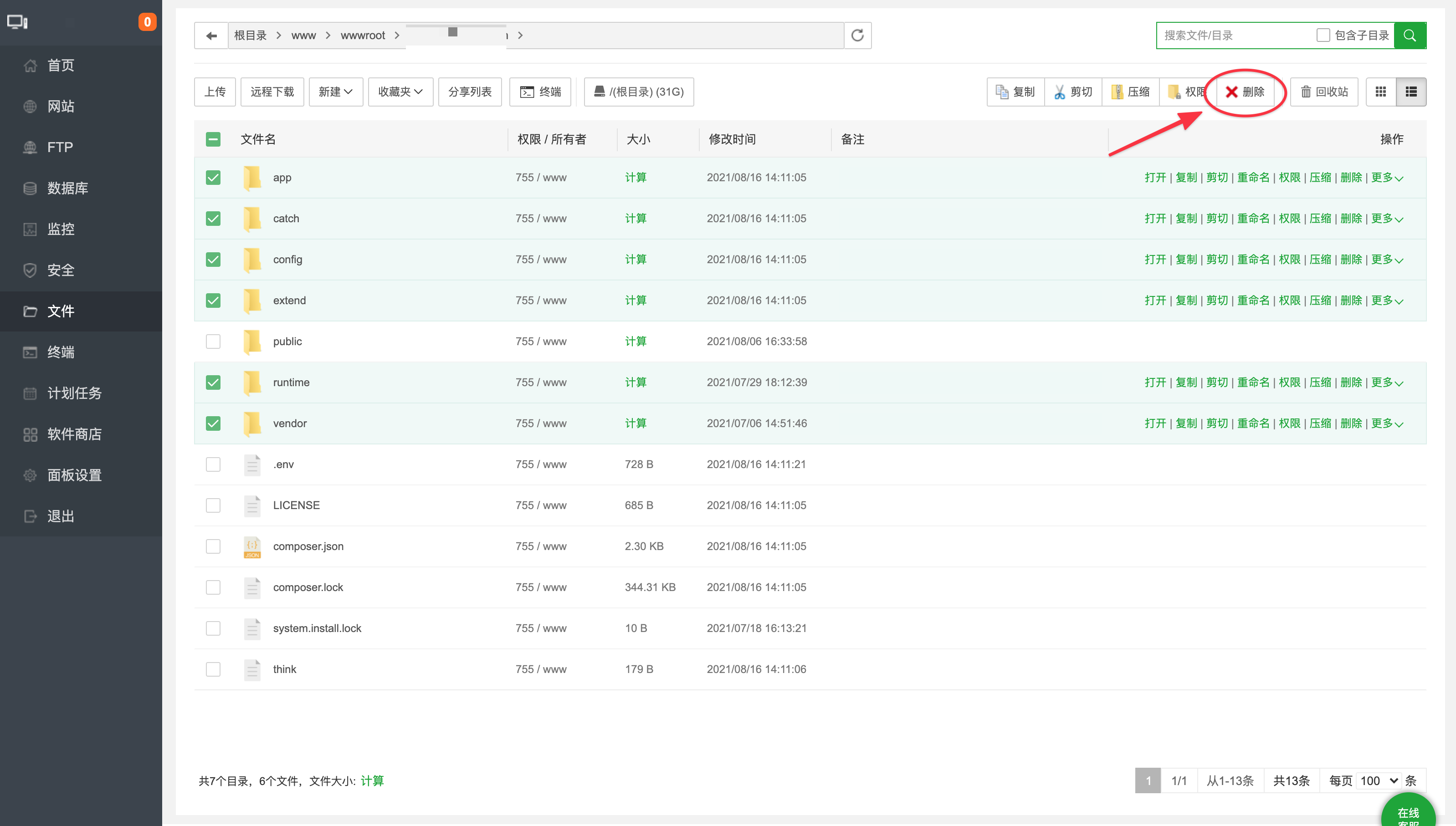
Task: Click the green search magnifier button
Action: click(x=1410, y=35)
